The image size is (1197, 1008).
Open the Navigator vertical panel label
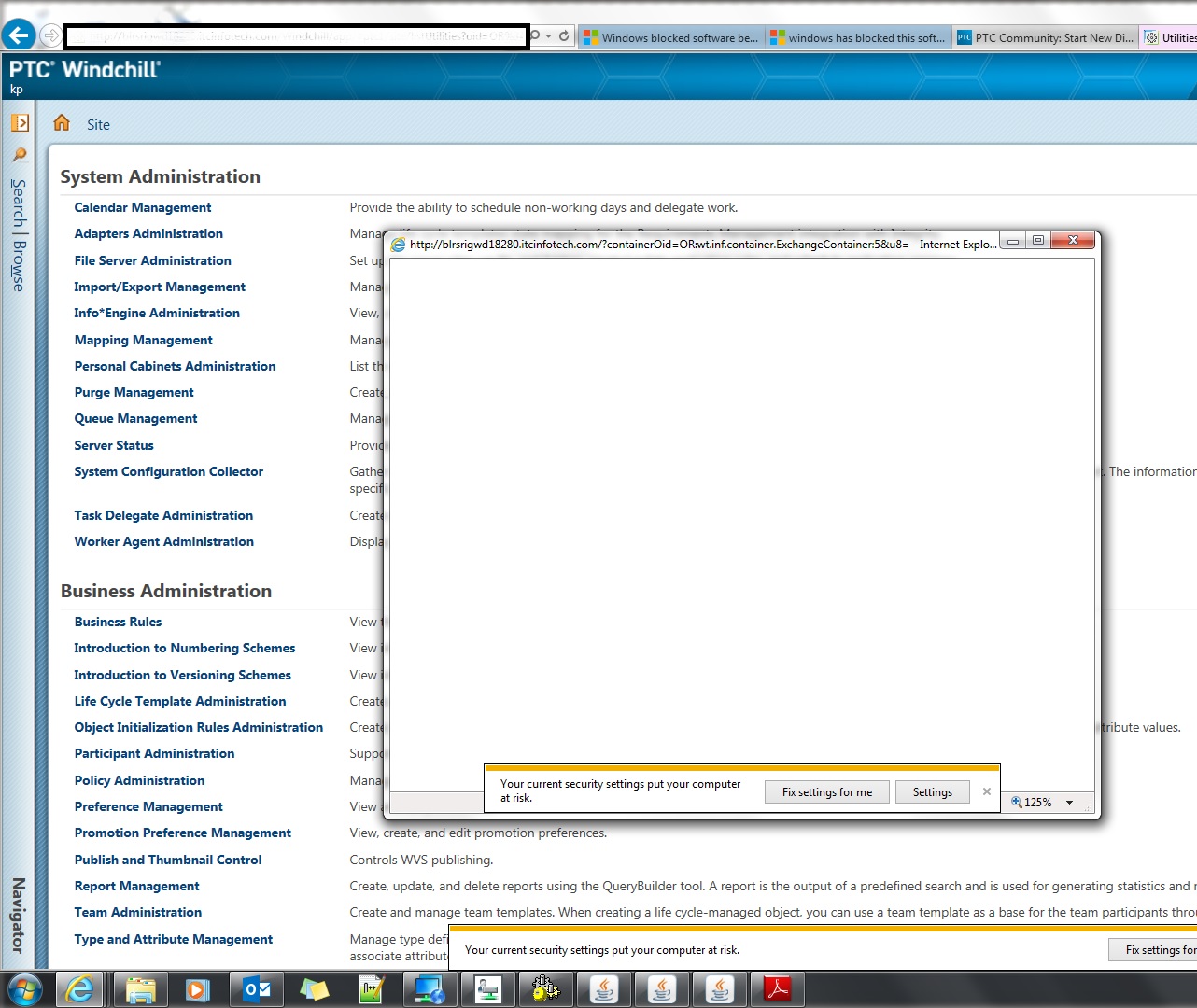coord(19,916)
